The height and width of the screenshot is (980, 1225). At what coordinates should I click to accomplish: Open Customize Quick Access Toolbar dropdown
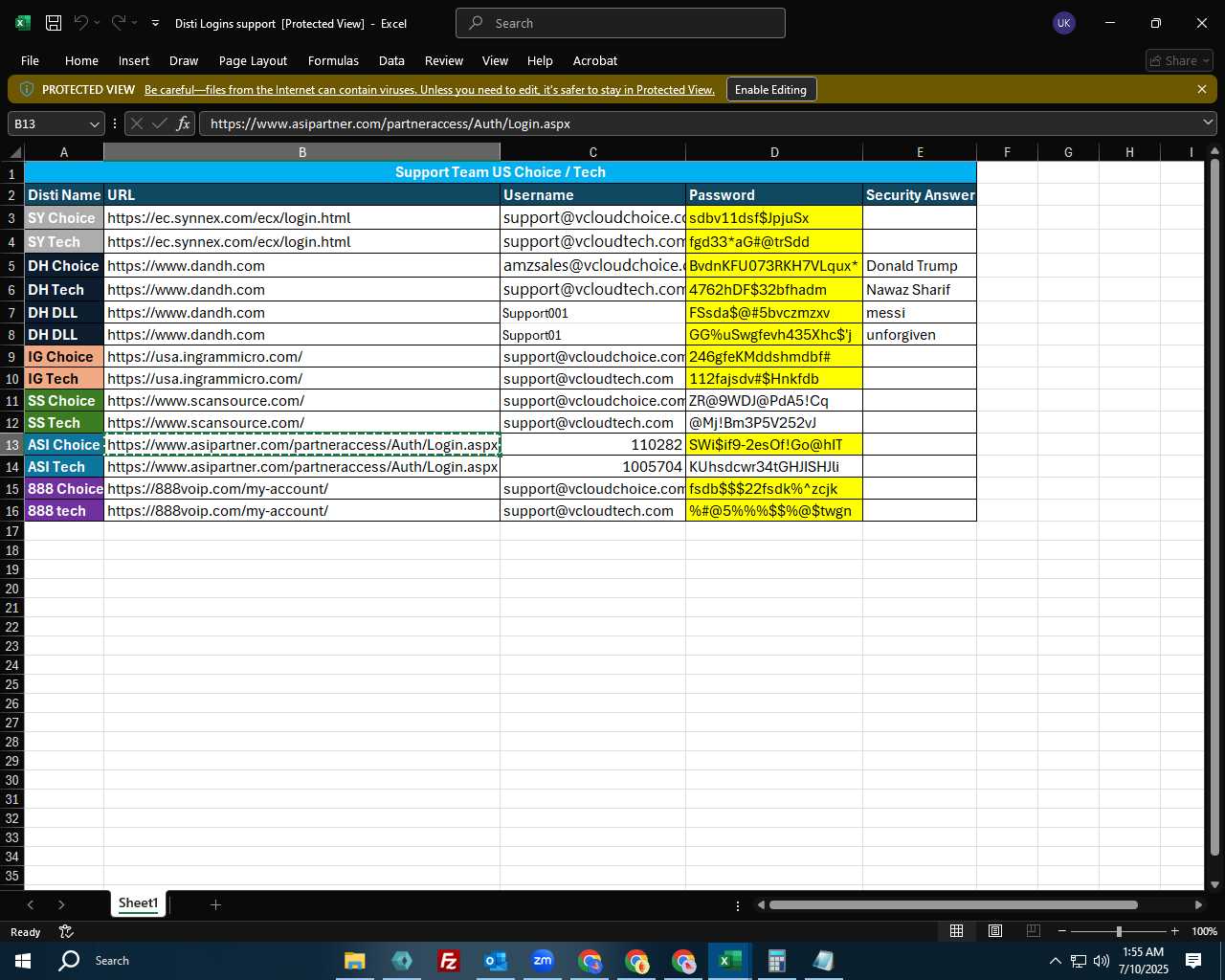click(155, 23)
